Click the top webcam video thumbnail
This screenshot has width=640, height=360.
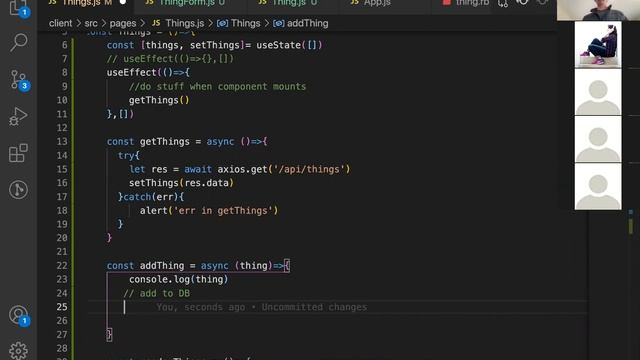pyautogui.click(x=598, y=10)
